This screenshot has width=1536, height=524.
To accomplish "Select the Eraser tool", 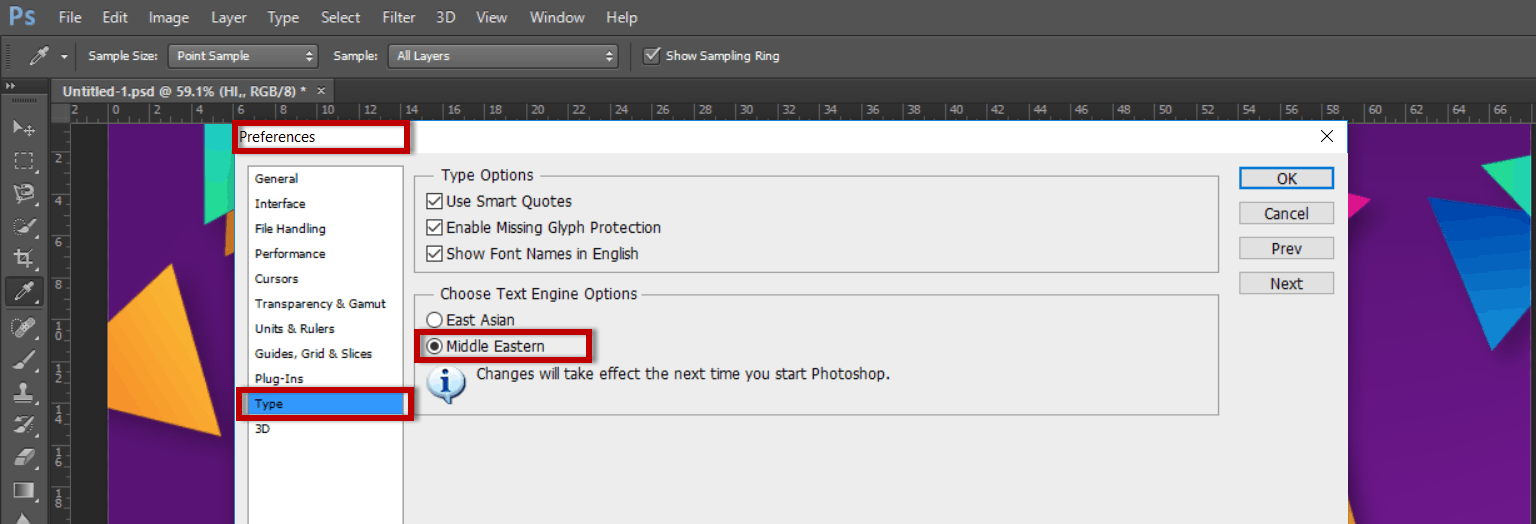I will pos(23,458).
